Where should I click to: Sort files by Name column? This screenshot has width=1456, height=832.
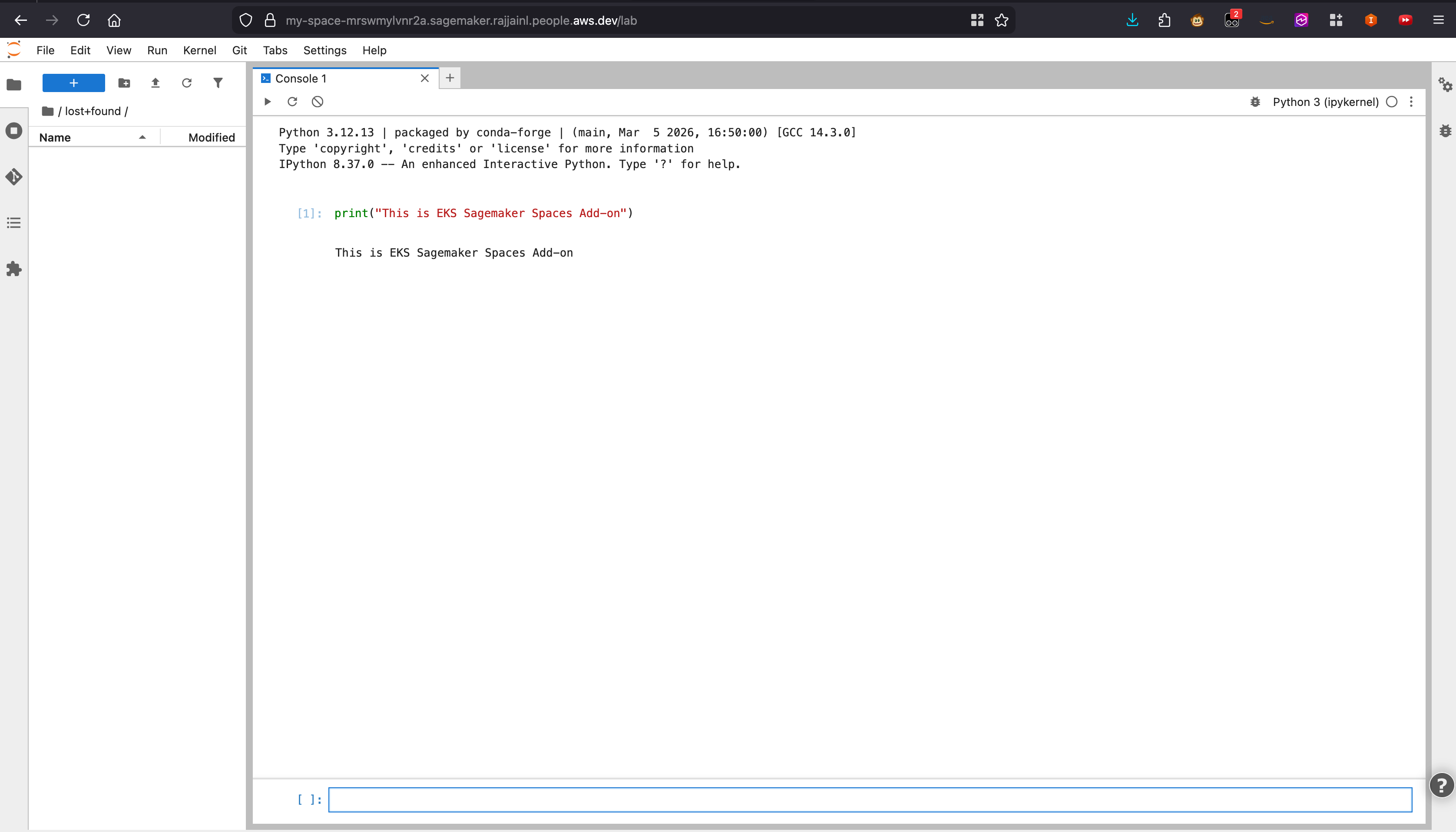[x=95, y=137]
